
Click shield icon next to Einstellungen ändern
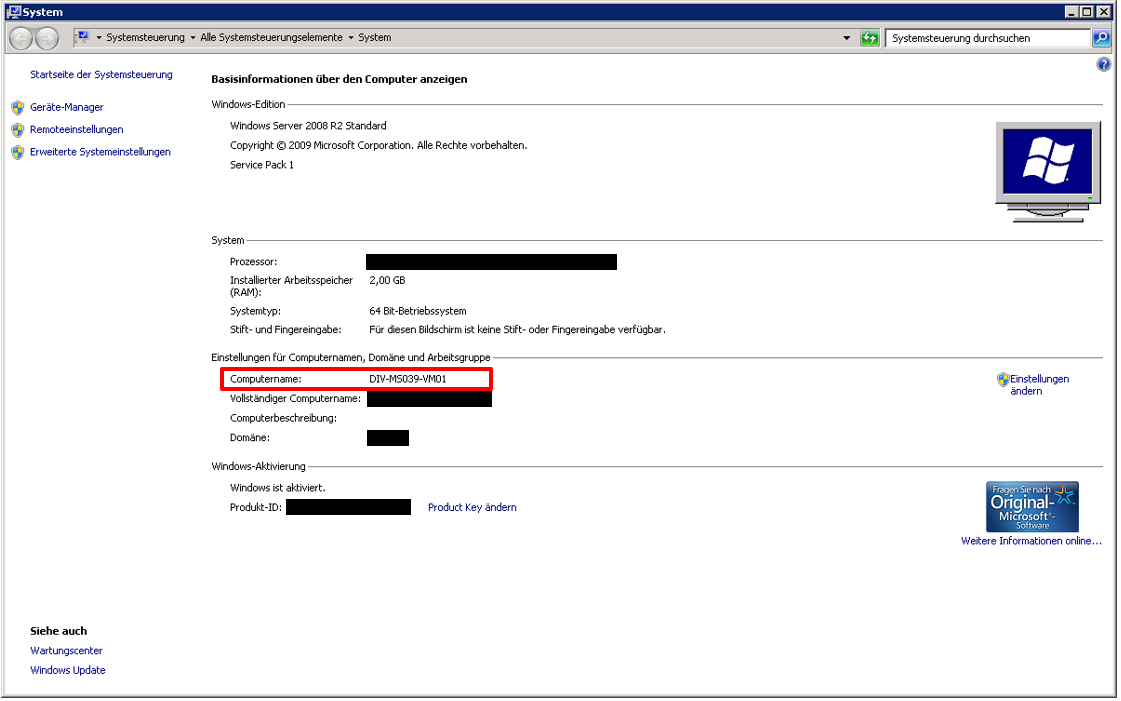point(1003,379)
